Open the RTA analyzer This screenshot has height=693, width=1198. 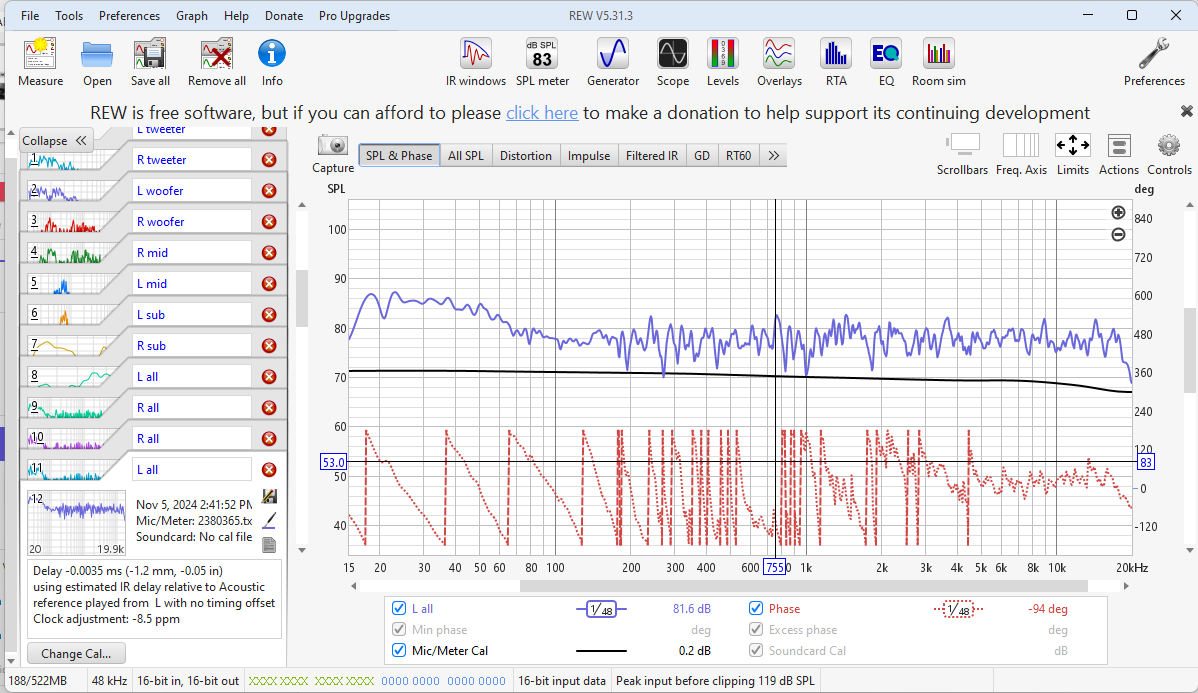point(836,62)
